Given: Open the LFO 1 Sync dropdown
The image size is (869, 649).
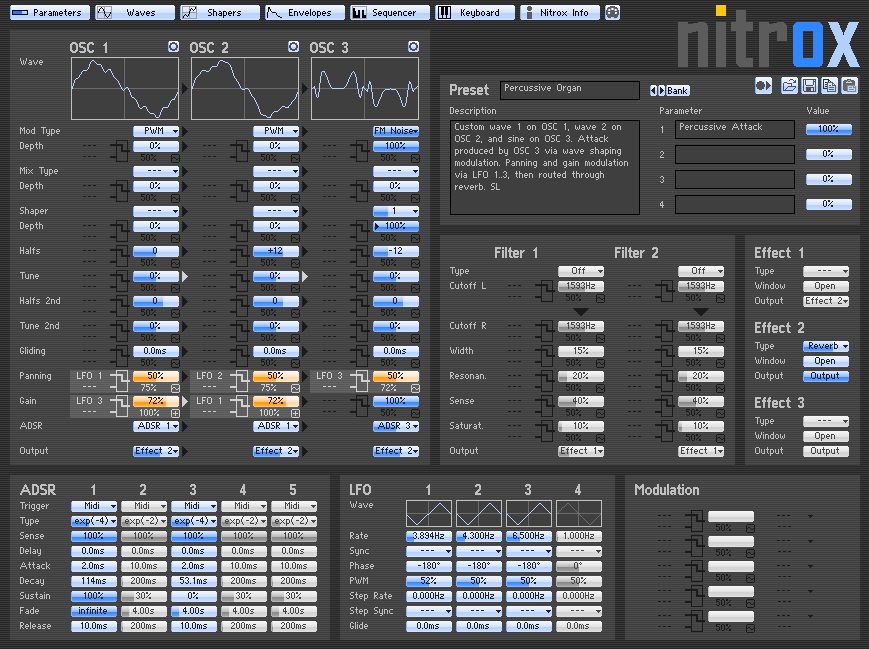Looking at the screenshot, I should coord(429,551).
